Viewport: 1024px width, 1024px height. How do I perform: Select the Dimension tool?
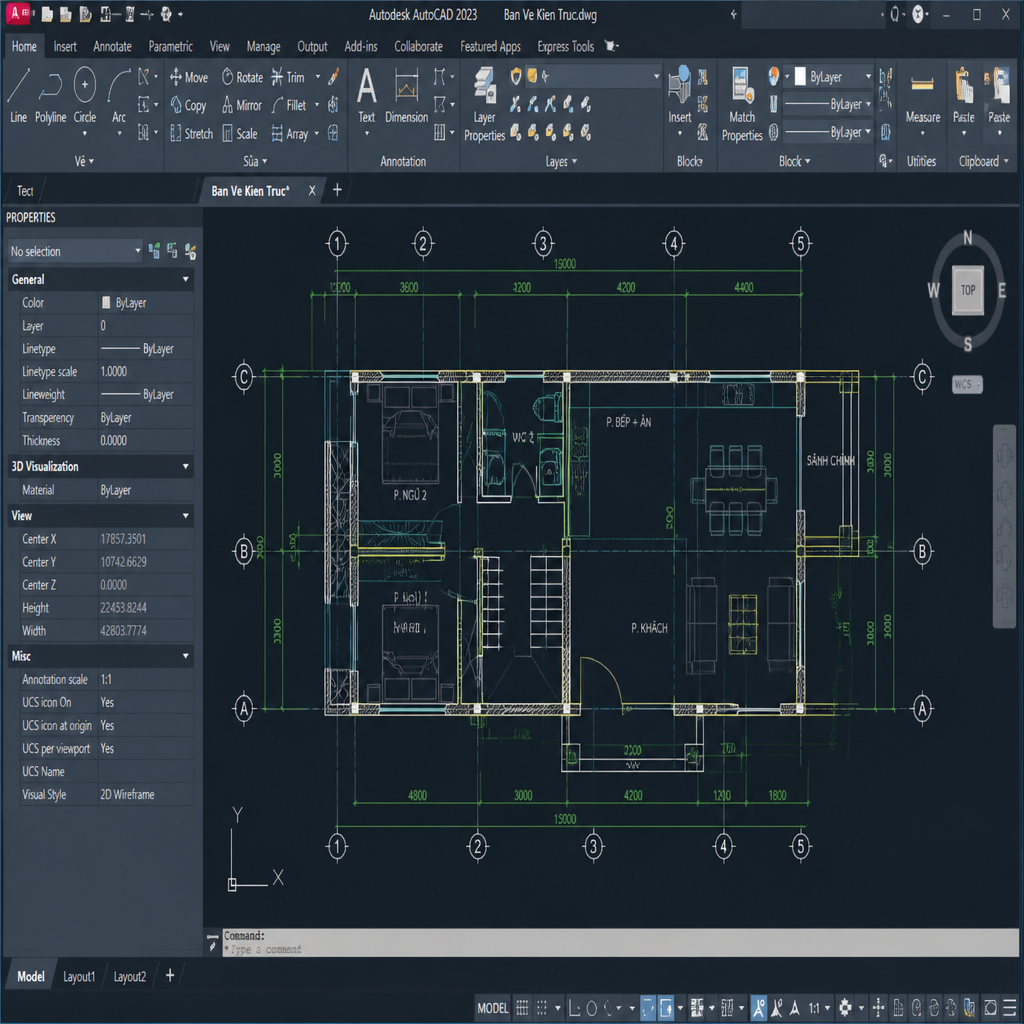(406, 95)
